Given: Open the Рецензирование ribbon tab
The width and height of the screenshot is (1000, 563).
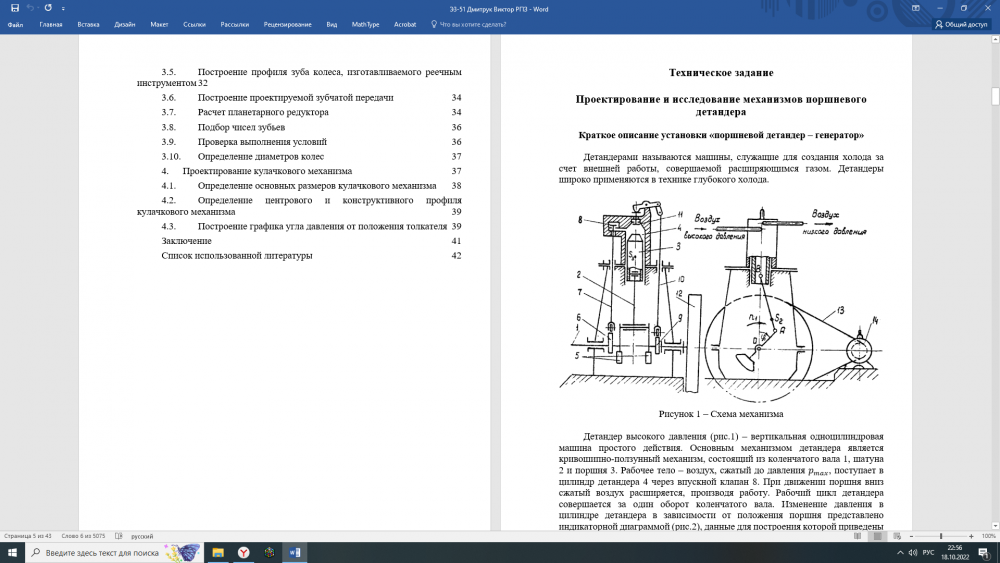Looking at the screenshot, I should pos(287,24).
